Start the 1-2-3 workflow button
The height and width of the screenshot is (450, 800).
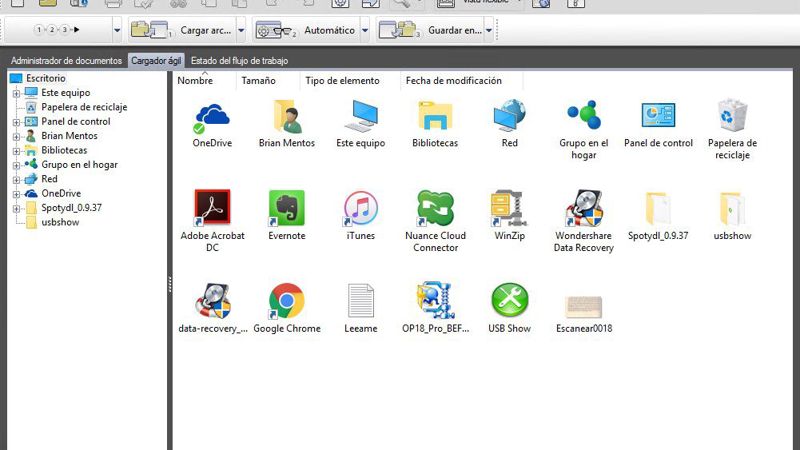click(57, 30)
